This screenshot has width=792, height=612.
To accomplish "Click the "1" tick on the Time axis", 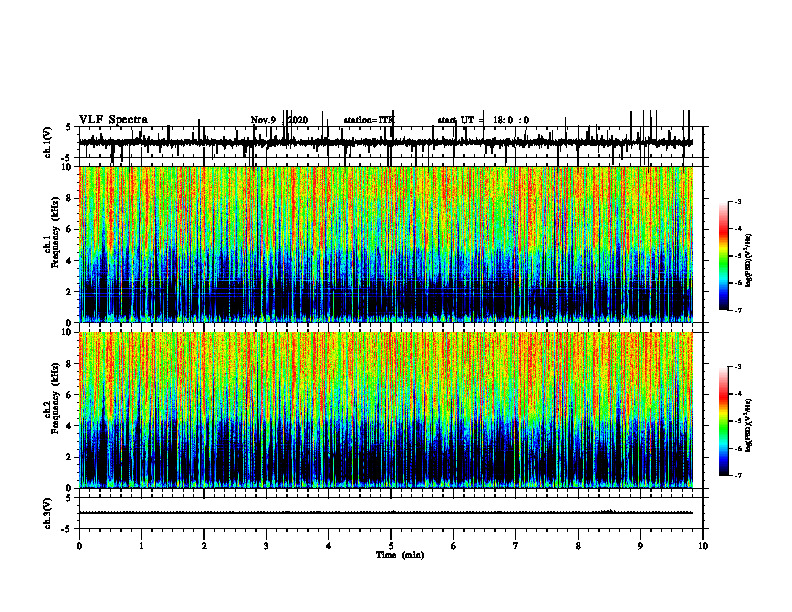I will 141,546.
